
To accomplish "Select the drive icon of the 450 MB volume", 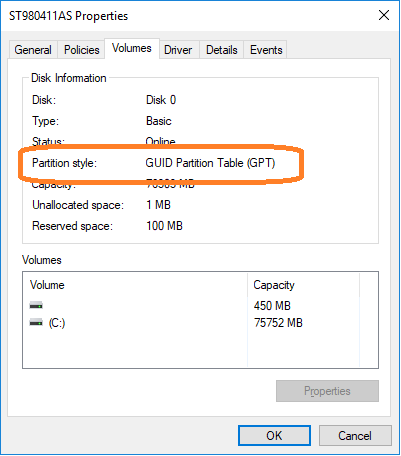I will [x=36, y=305].
